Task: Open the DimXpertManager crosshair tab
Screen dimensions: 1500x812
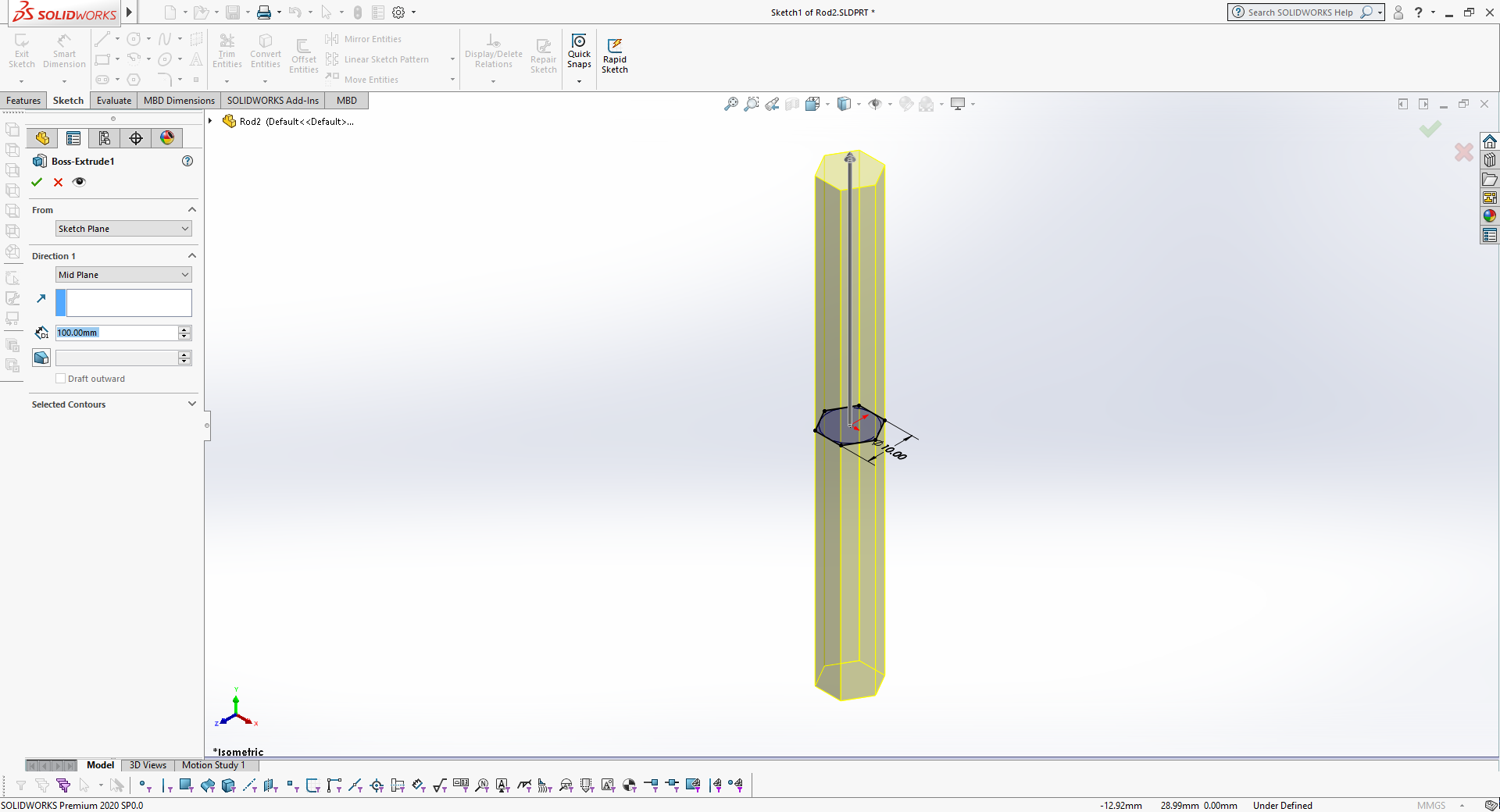Action: (x=136, y=138)
